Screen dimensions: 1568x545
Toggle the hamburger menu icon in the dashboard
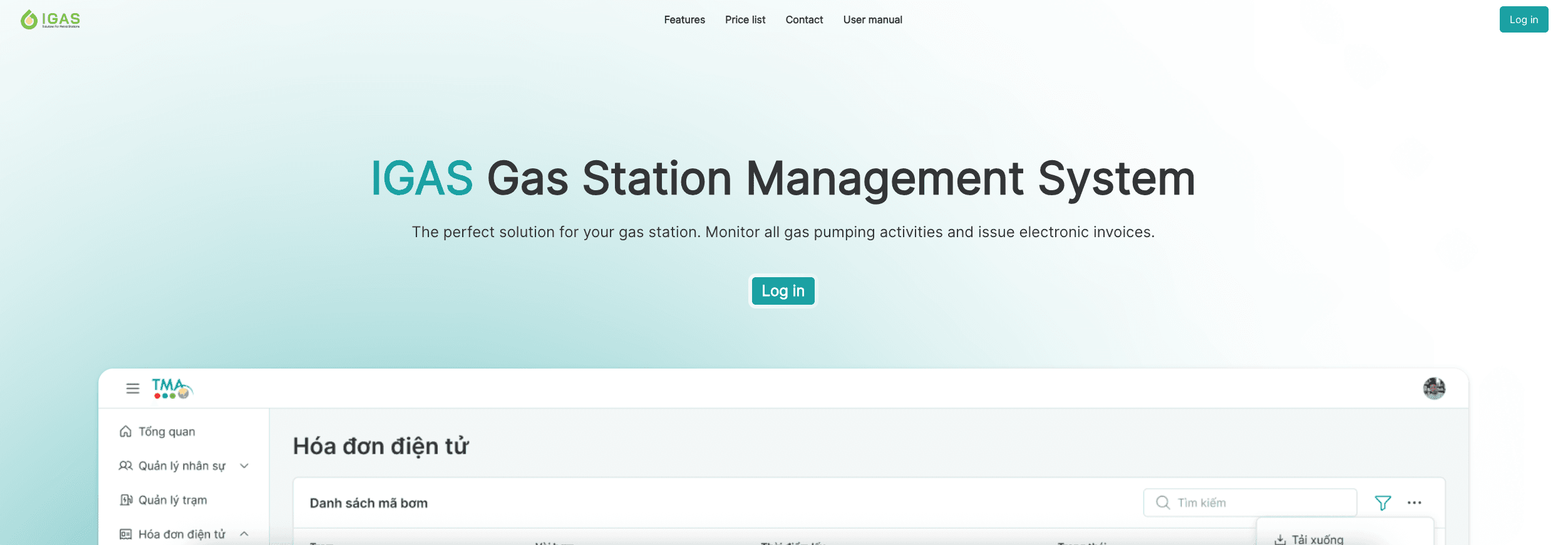[133, 389]
